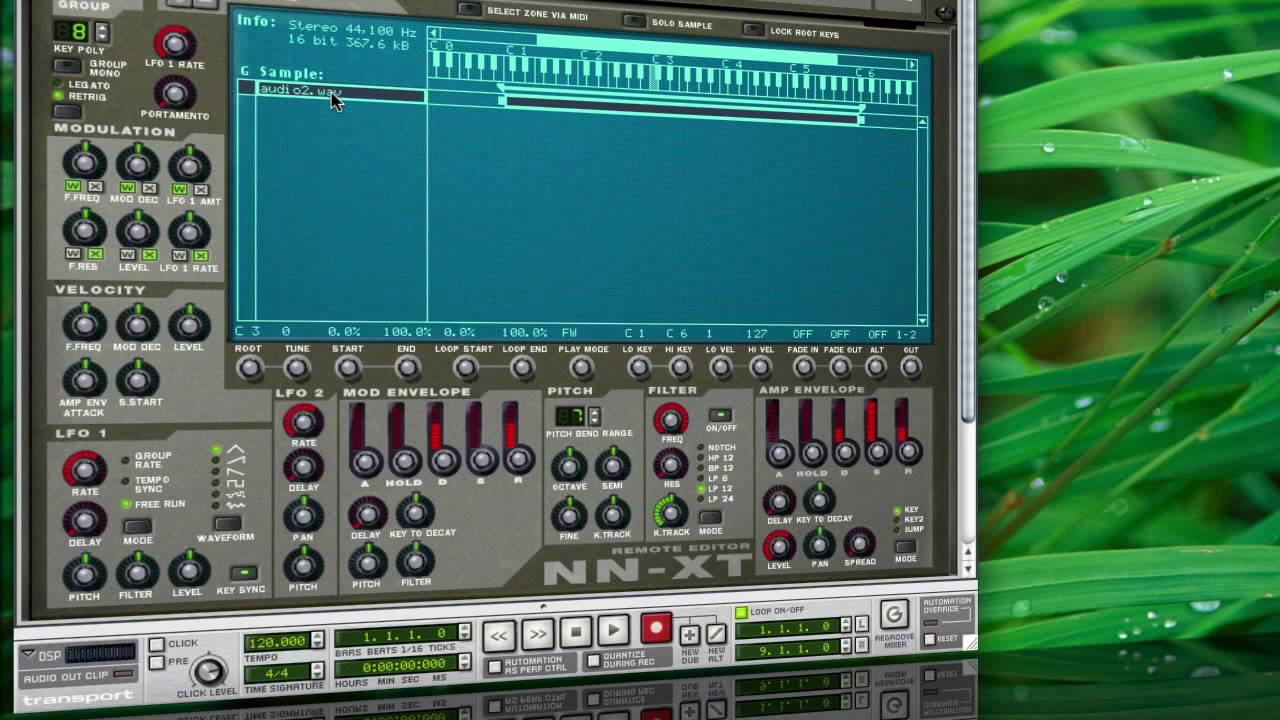
Task: Click the Filter Mode button
Action: [x=710, y=518]
